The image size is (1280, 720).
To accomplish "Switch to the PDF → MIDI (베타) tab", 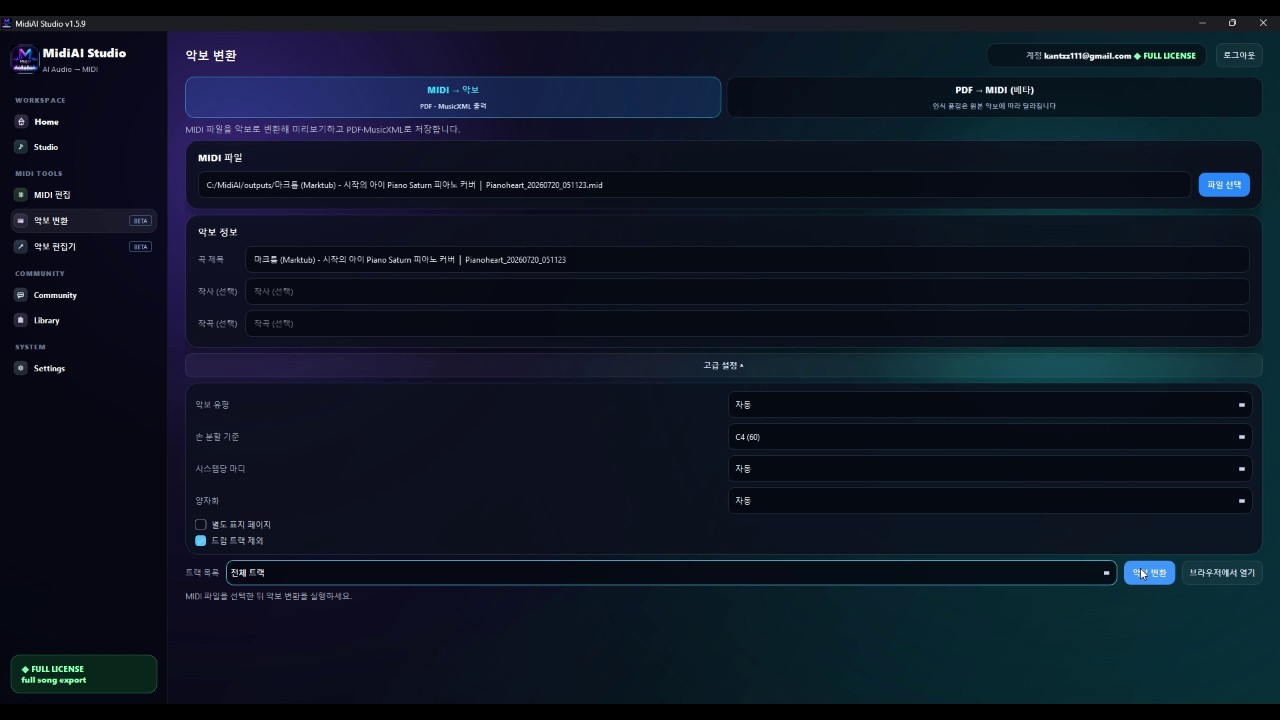I will pos(994,97).
